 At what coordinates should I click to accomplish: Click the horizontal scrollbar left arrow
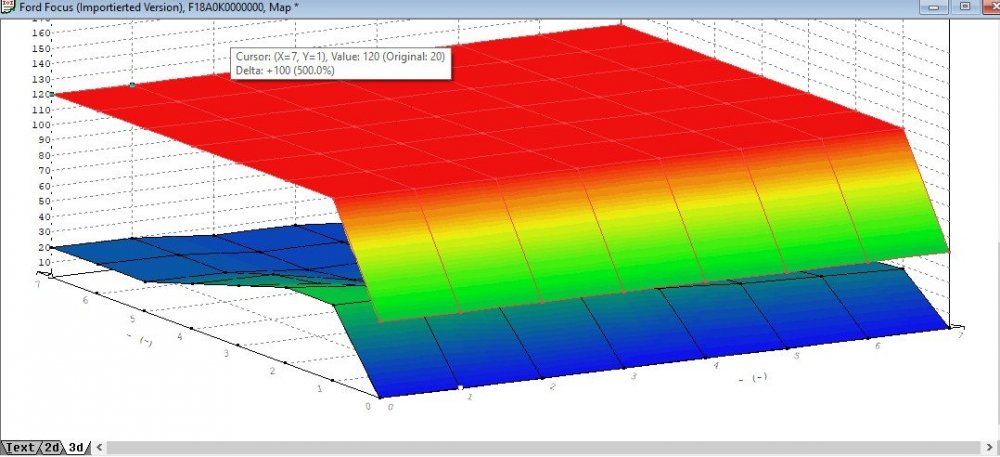pyautogui.click(x=99, y=447)
